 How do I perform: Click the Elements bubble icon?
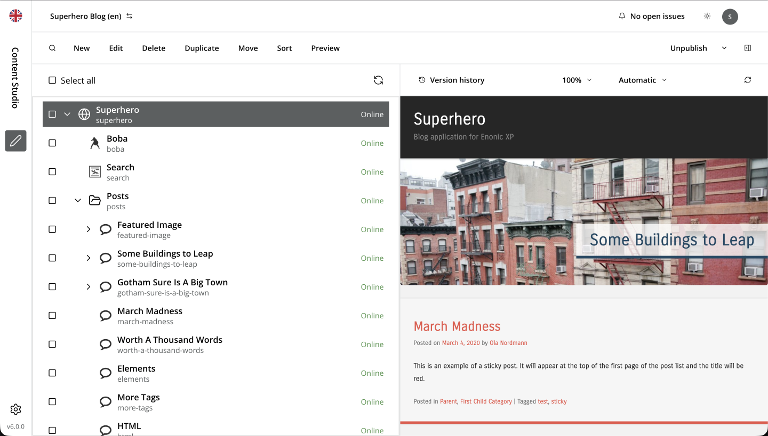click(x=105, y=373)
